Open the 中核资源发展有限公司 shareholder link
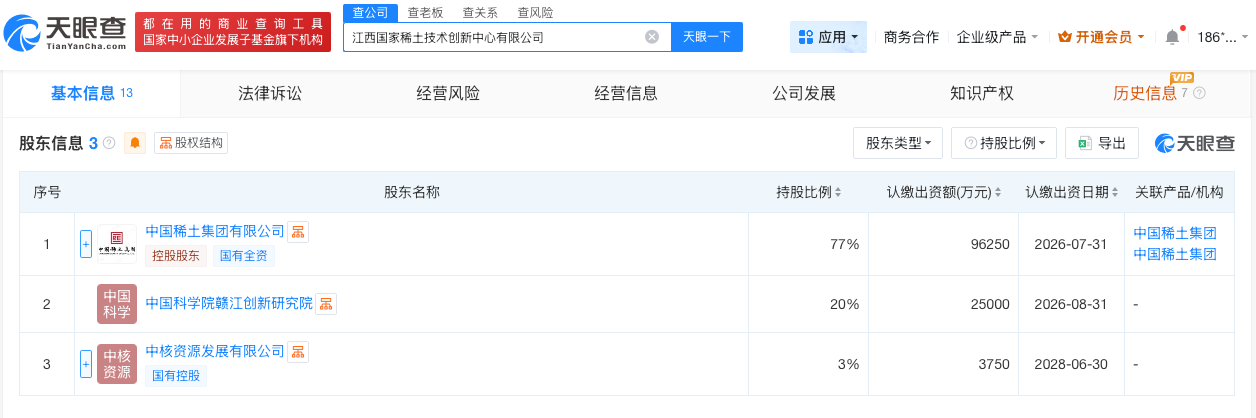Image resolution: width=1256 pixels, height=418 pixels. [215, 351]
